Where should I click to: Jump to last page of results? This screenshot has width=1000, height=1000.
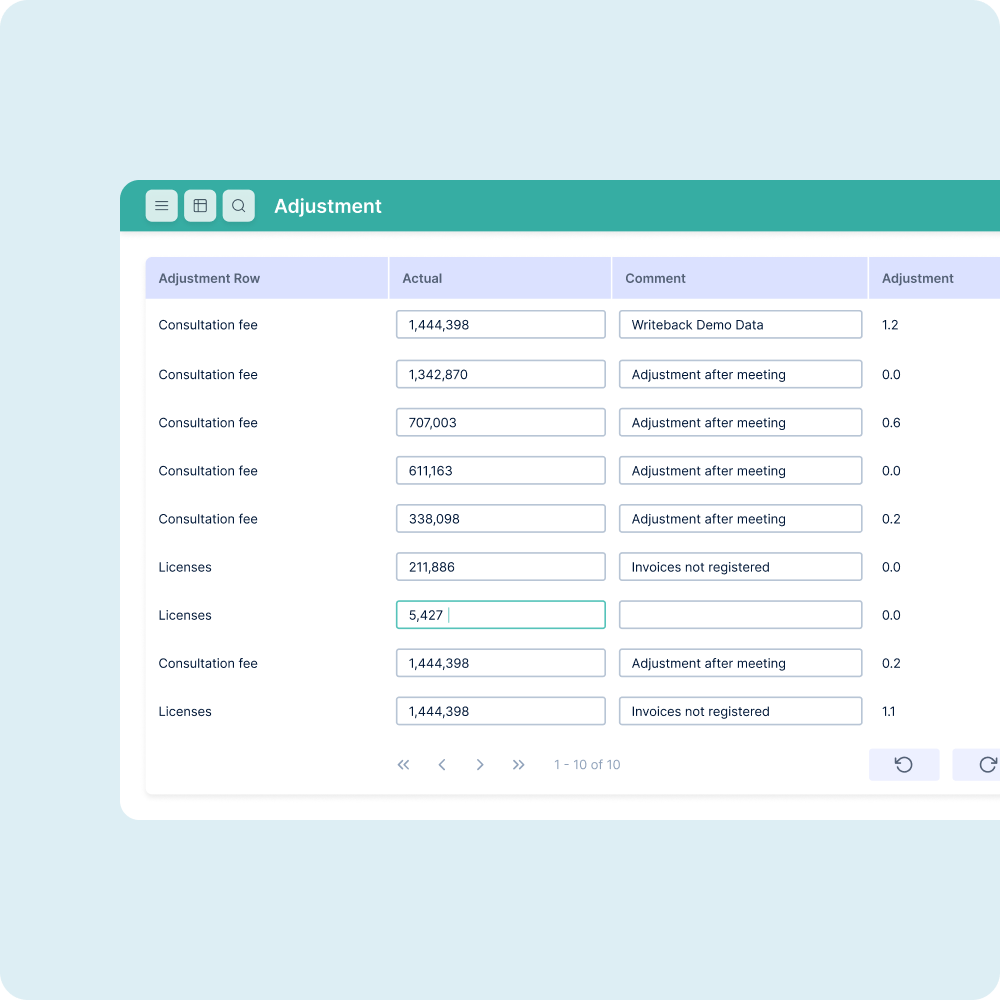518,765
